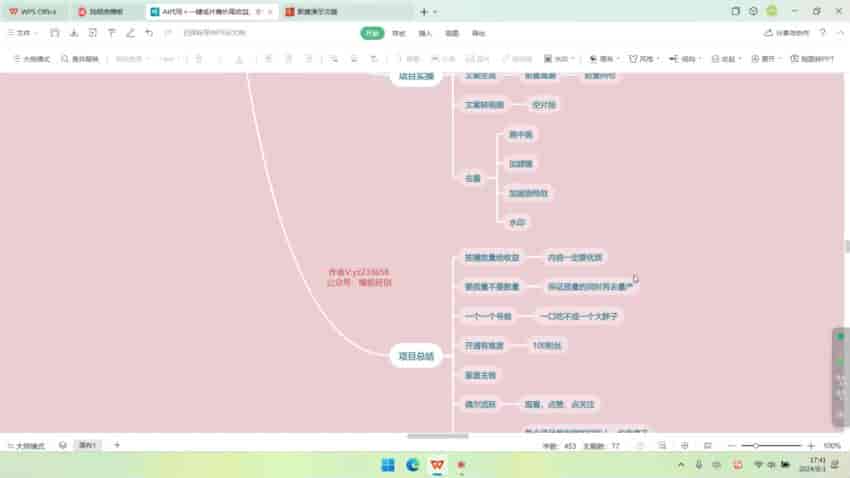Click the red screen recorder taskbar icon
Image resolution: width=850 pixels, height=478 pixels.
tap(461, 465)
